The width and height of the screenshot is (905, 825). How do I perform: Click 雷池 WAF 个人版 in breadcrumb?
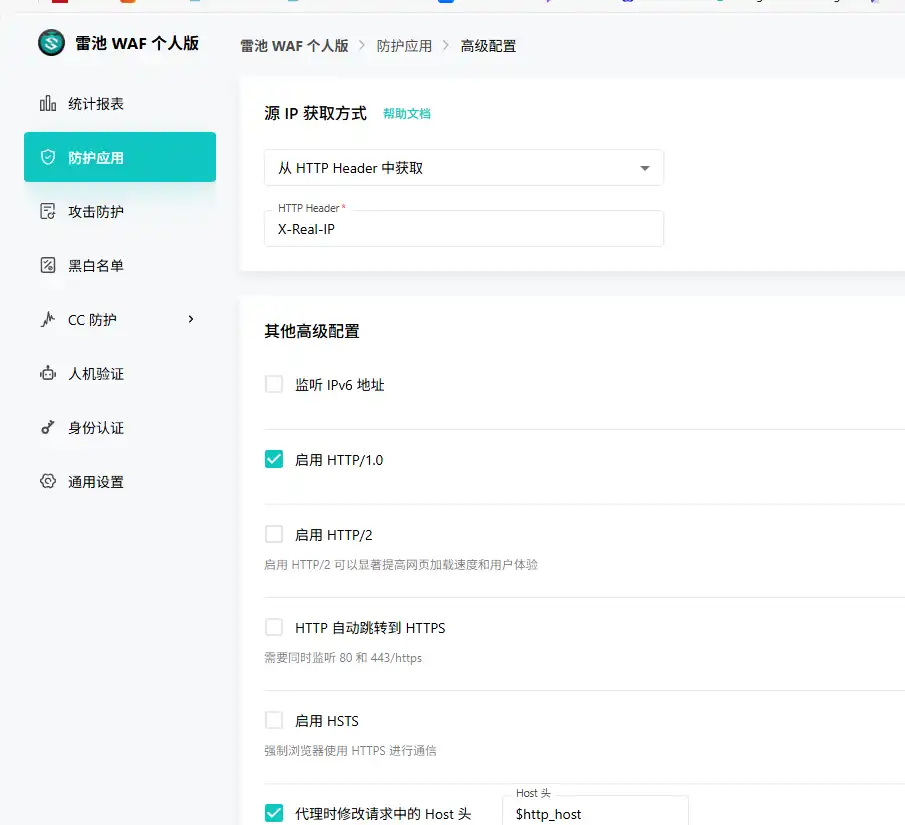294,45
